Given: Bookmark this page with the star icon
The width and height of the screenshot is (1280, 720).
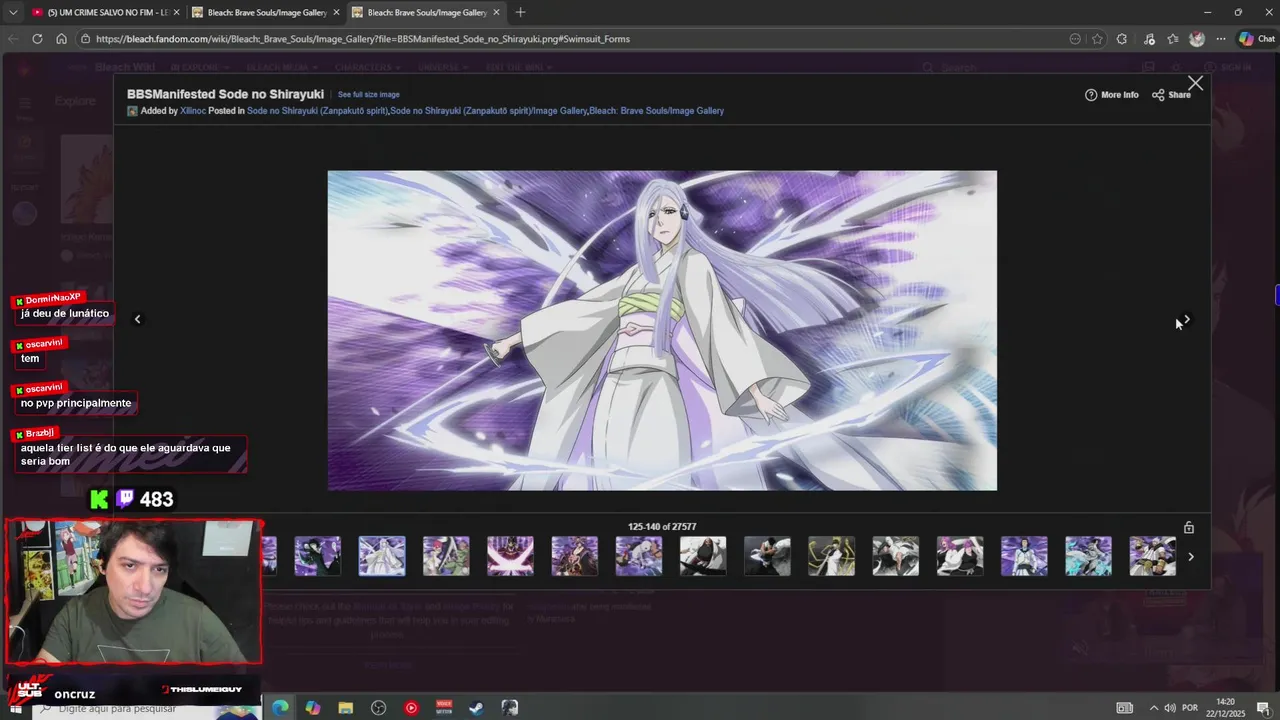Looking at the screenshot, I should (1097, 39).
